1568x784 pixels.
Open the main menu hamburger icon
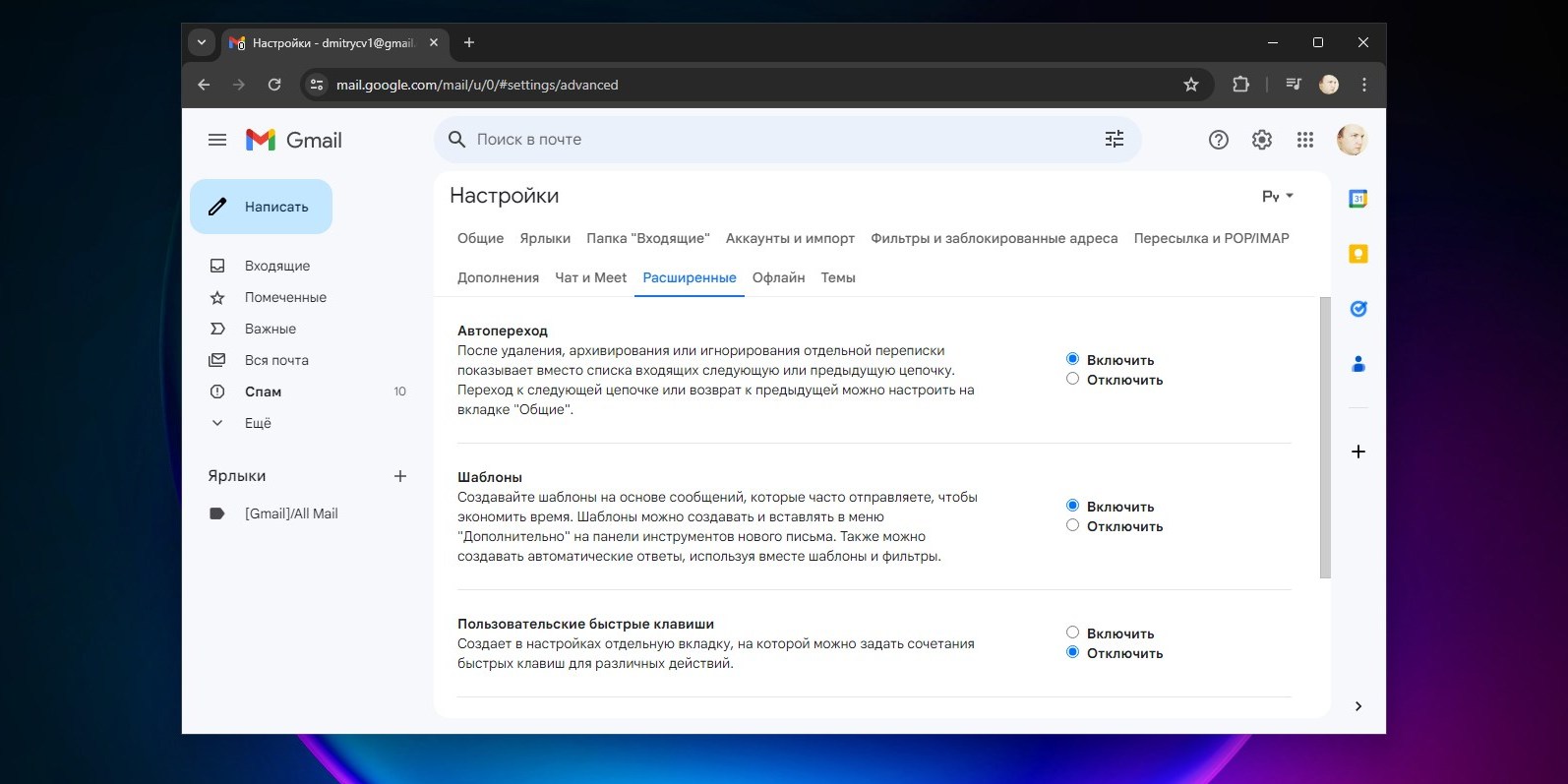pos(217,140)
